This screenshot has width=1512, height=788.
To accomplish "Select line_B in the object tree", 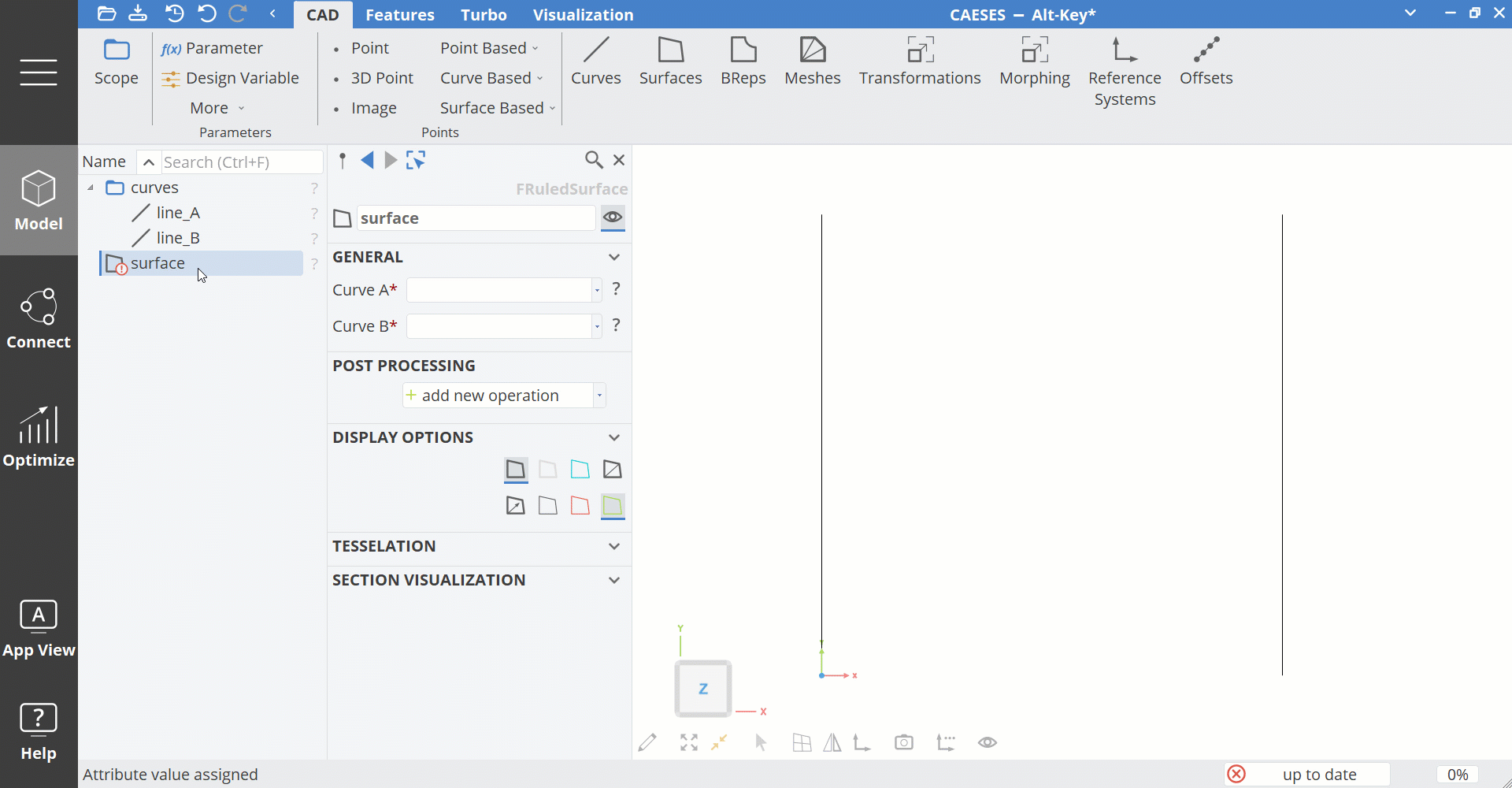I will click(x=178, y=238).
